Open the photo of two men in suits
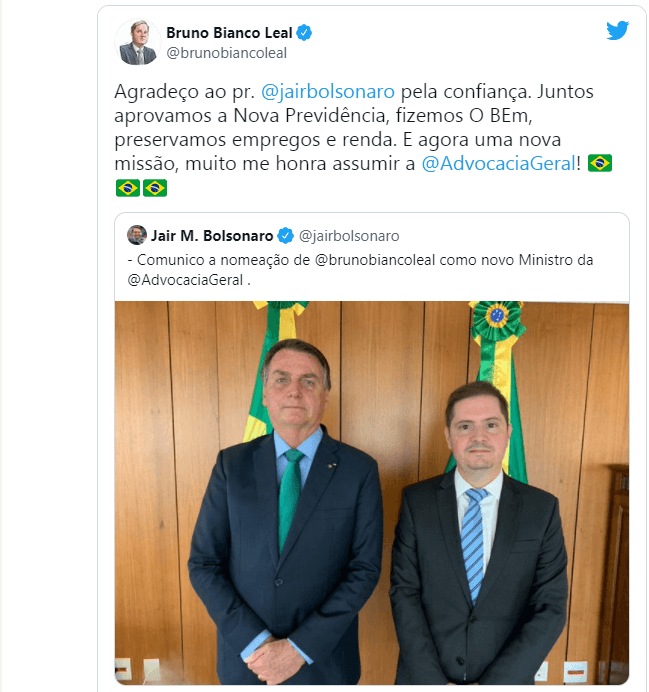Screen dimensions: 649x692 coord(372,493)
